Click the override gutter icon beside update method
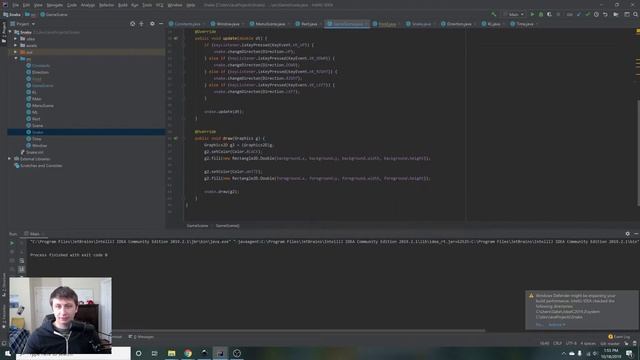This screenshot has height=360, width=640. (x=176, y=38)
